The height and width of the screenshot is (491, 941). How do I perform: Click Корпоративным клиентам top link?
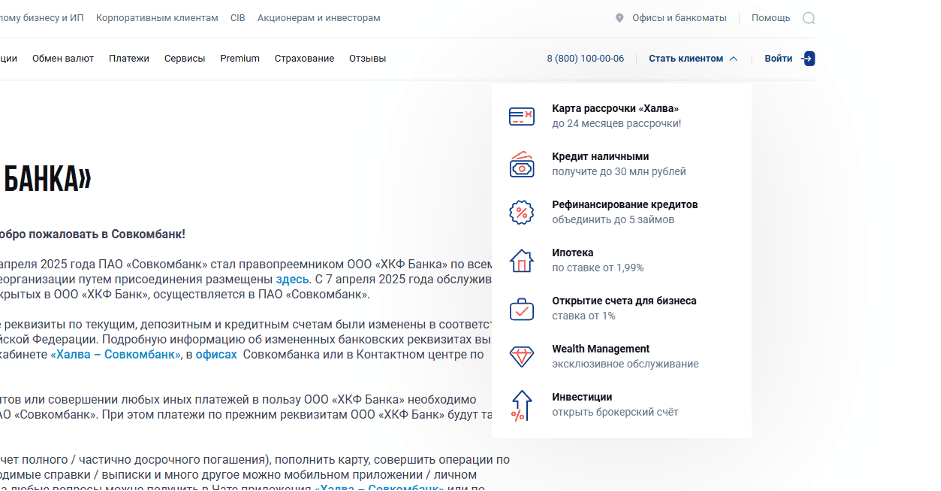click(x=157, y=18)
